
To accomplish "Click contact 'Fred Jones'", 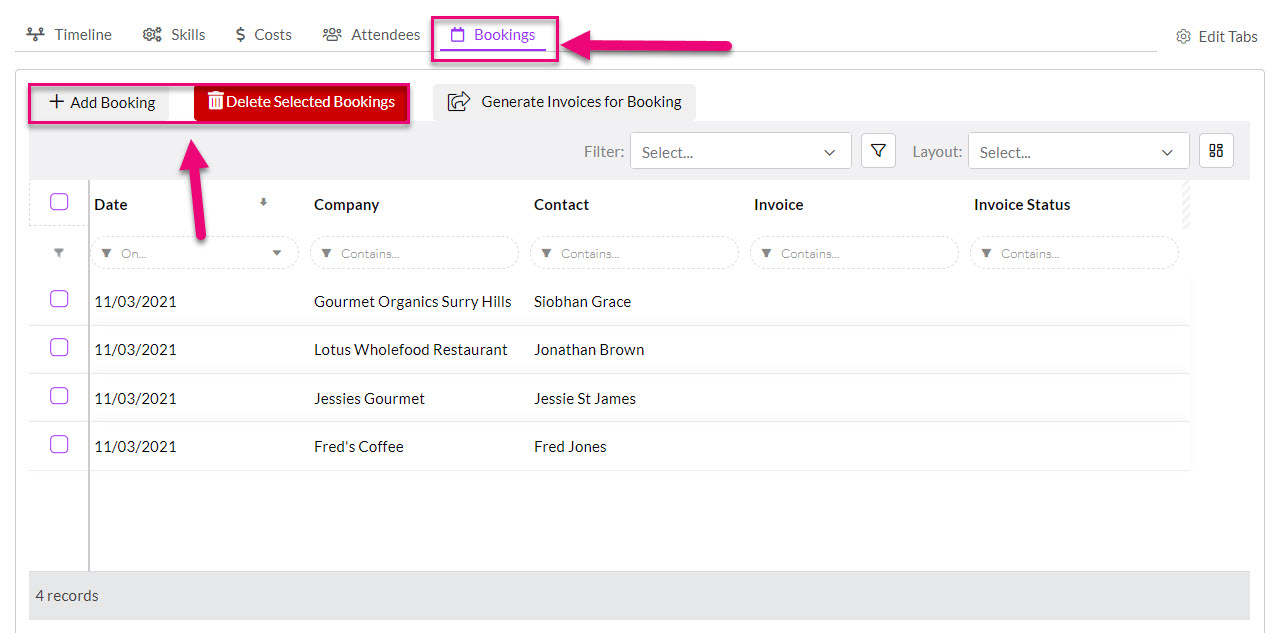I will [x=570, y=446].
